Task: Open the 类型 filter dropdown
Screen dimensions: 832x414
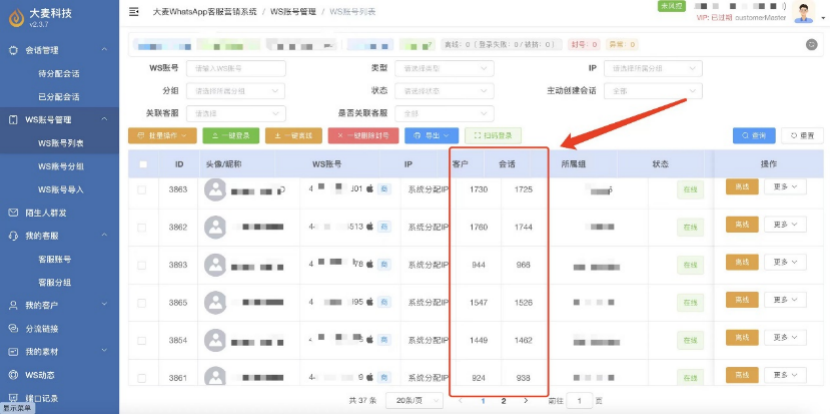Action: [x=444, y=68]
